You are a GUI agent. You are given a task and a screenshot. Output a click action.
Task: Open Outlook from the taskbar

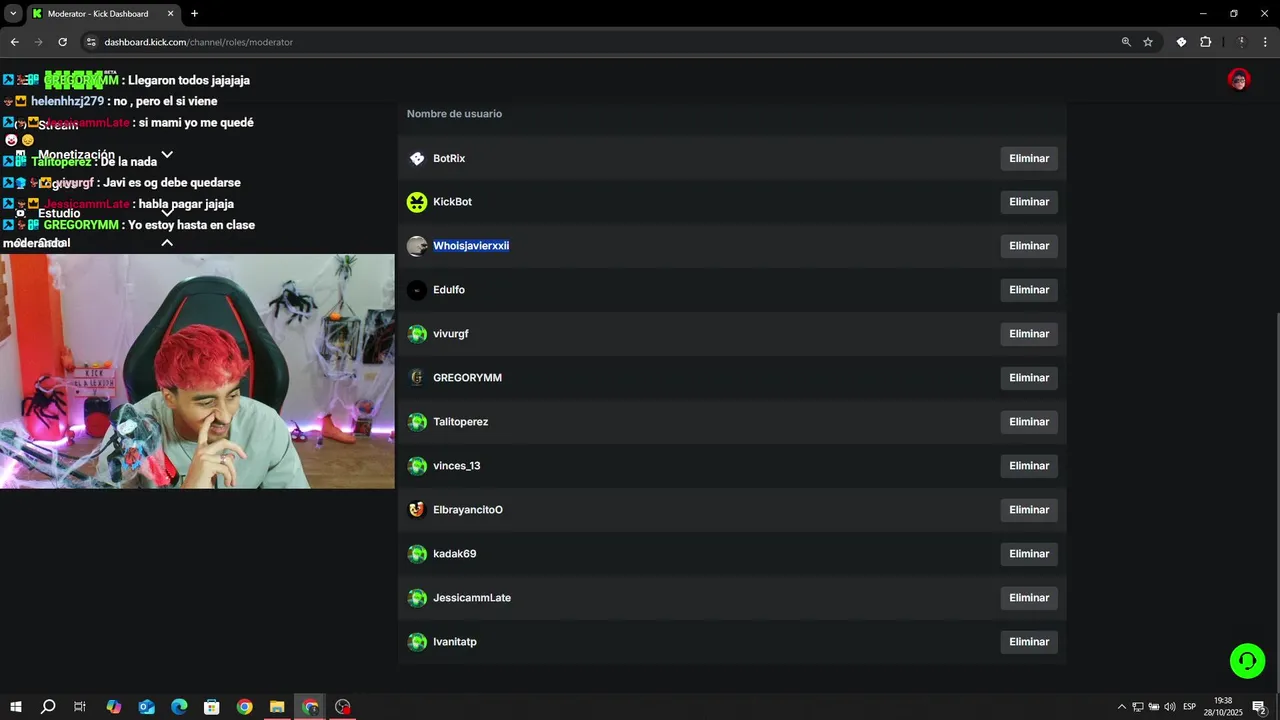147,707
